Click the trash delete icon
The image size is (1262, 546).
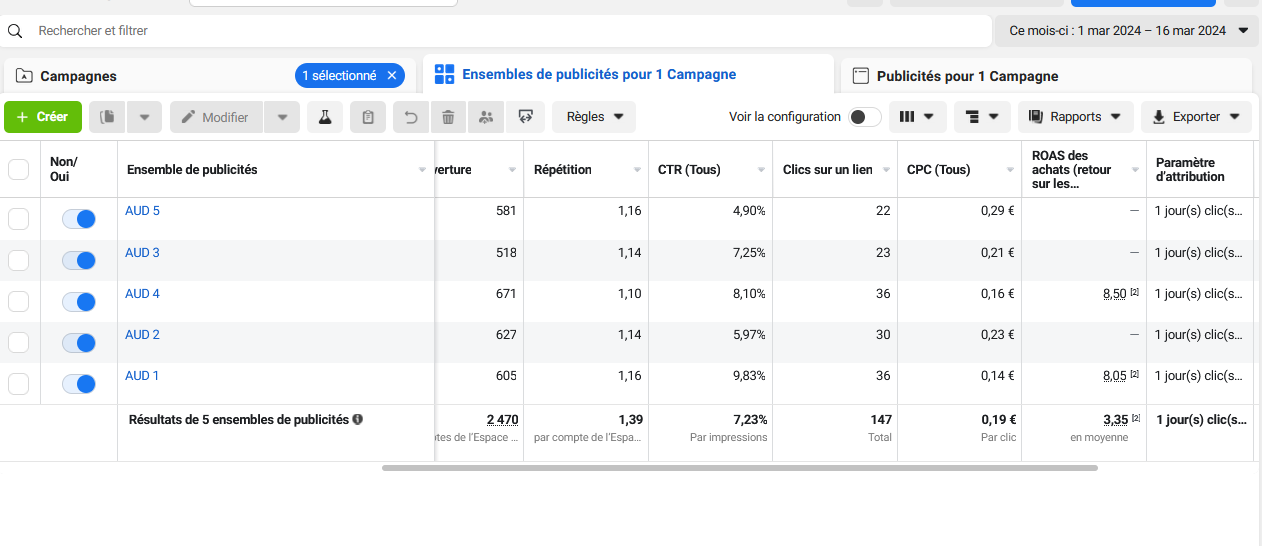(448, 117)
